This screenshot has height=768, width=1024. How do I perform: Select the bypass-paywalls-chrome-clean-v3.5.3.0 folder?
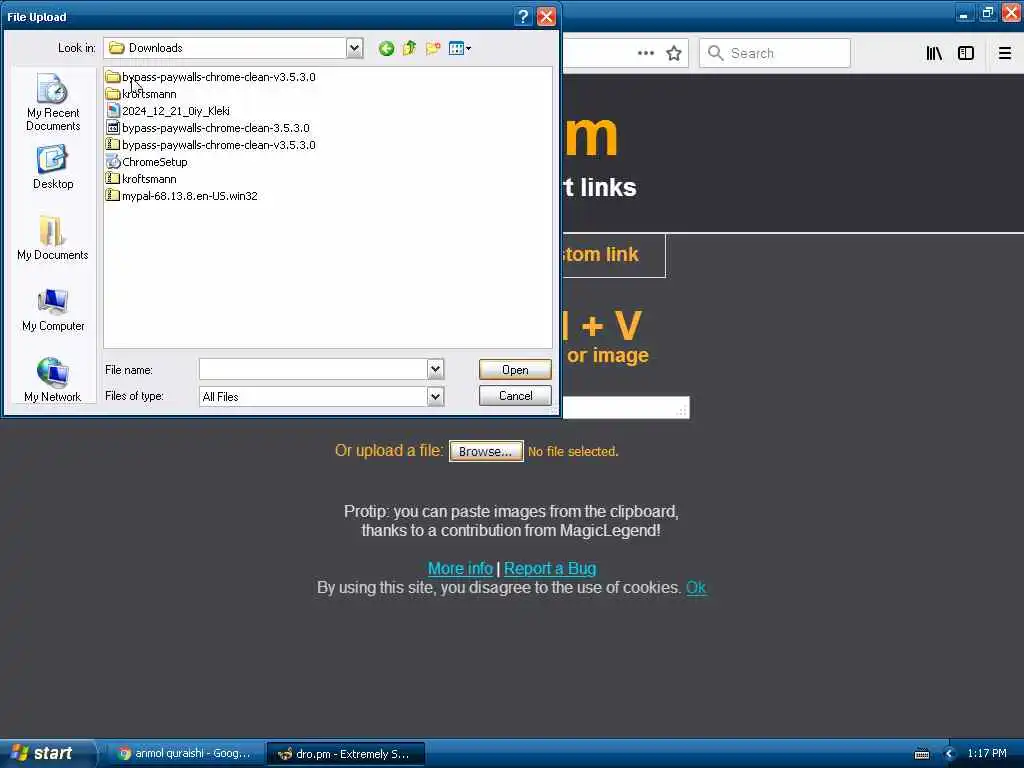(210, 77)
